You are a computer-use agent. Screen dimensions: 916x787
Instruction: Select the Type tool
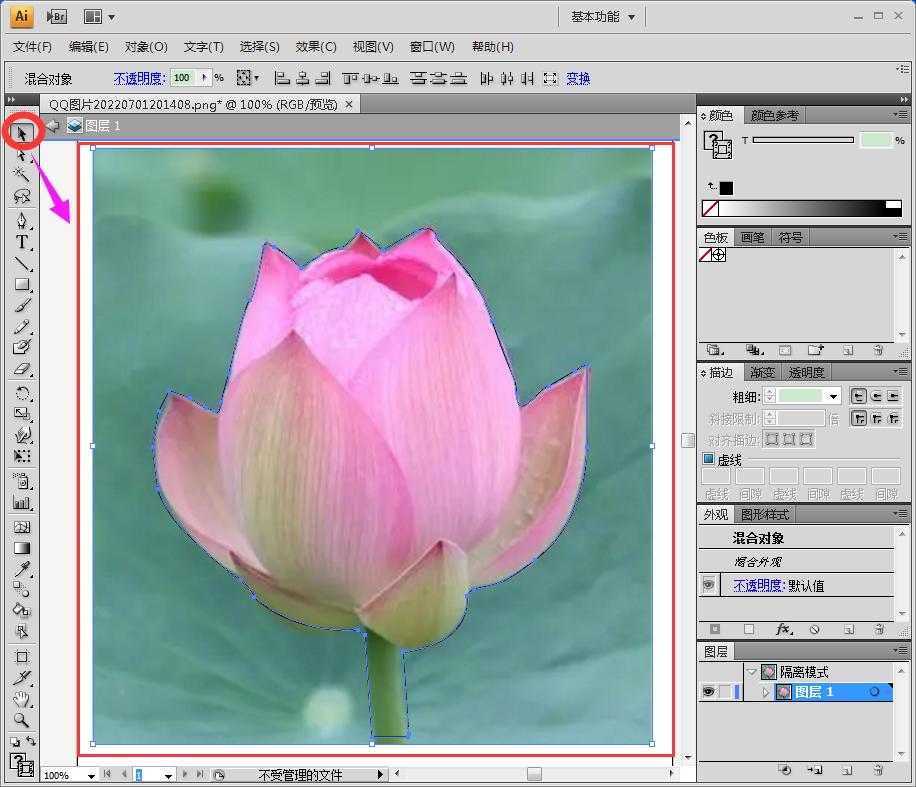coord(22,242)
